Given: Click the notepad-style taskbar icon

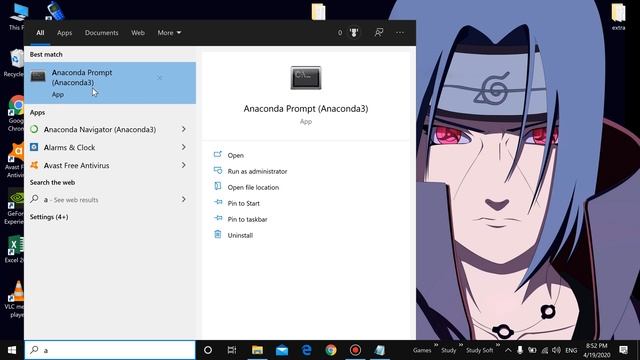Looking at the screenshot, I should pyautogui.click(x=380, y=350).
